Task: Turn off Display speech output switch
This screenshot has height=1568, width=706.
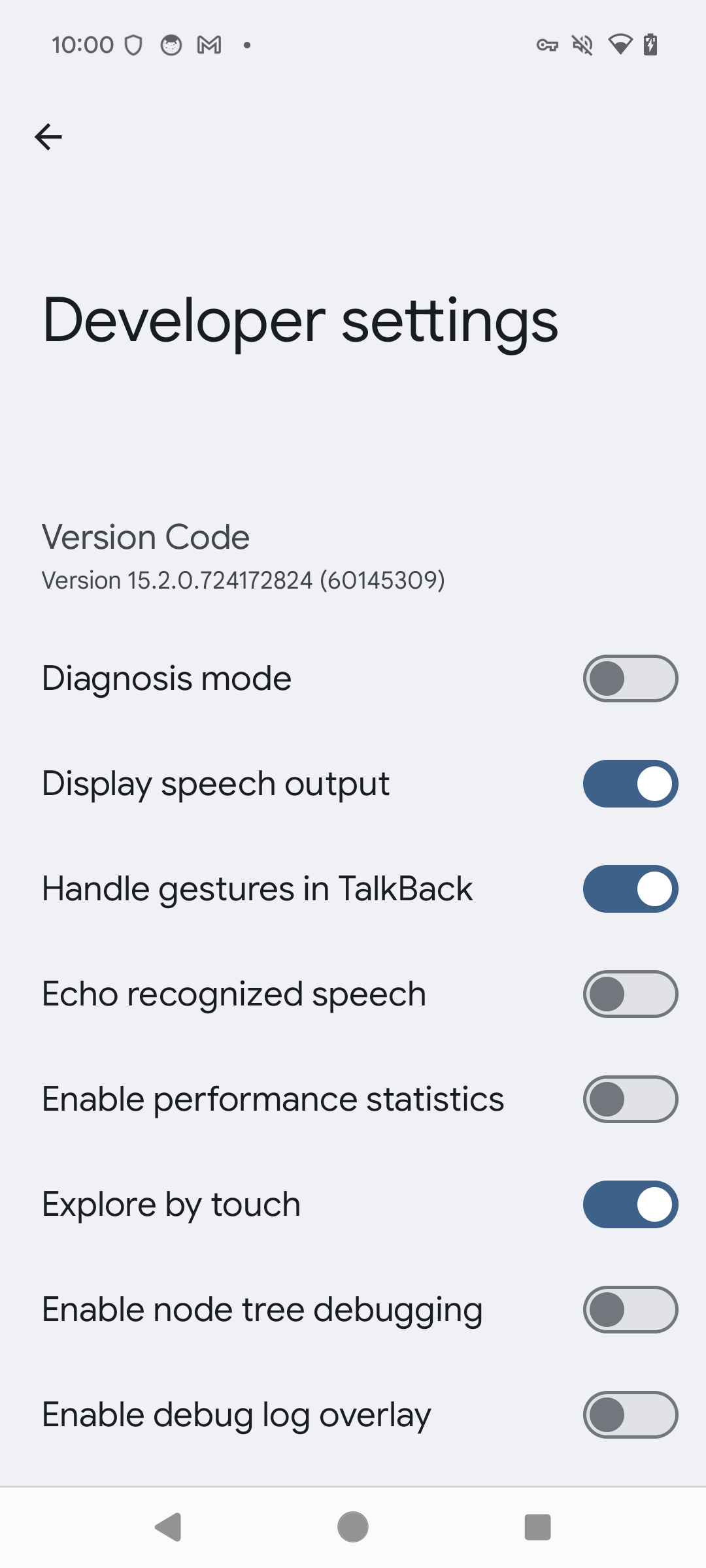Action: [630, 784]
